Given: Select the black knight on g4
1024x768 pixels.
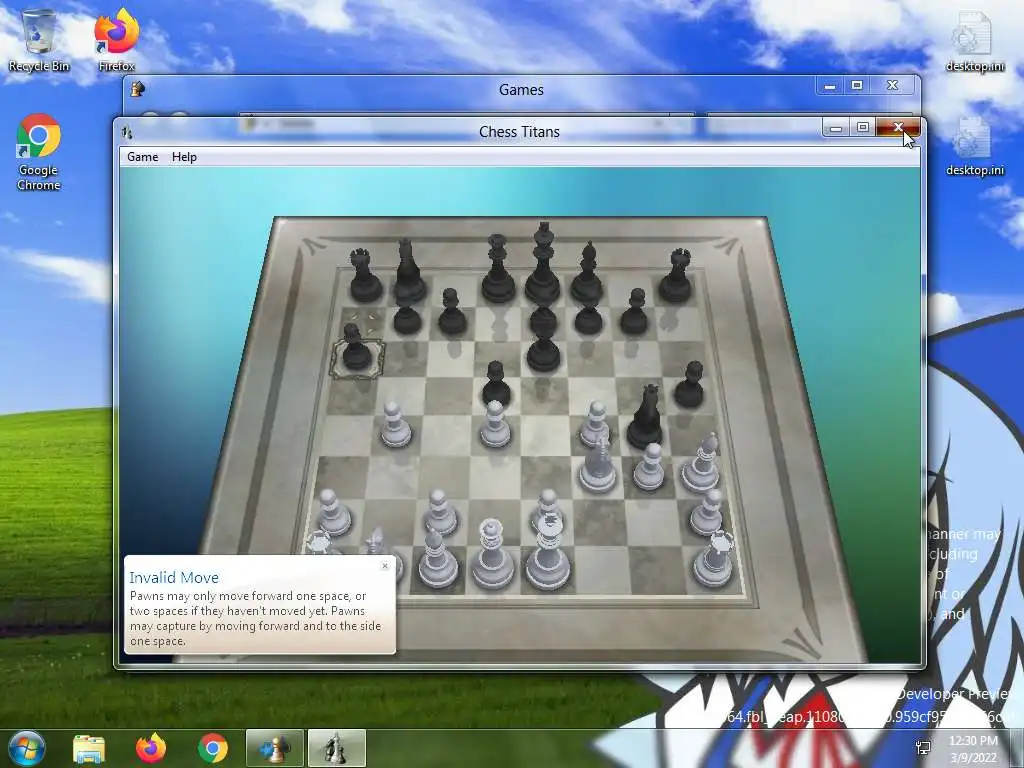Looking at the screenshot, I should [646, 418].
